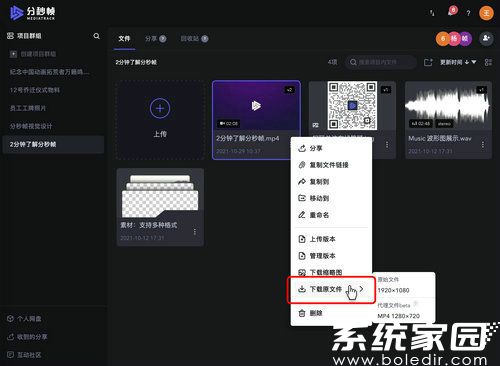Toggle list and grid view icon
This screenshot has width=500, height=366.
coord(488,62)
